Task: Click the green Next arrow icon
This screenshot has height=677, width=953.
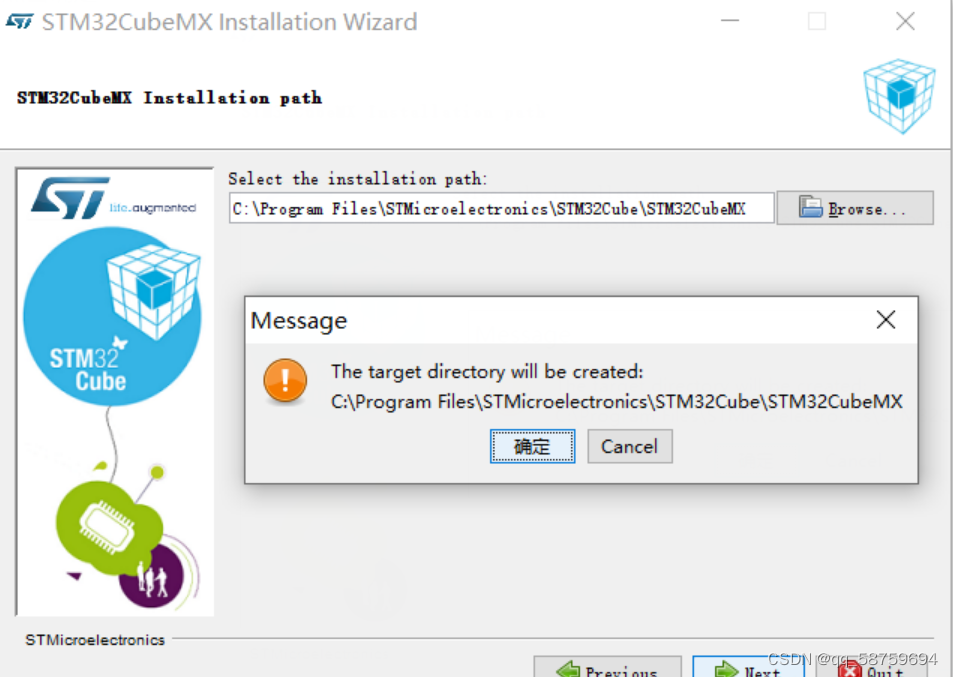Action: click(726, 670)
